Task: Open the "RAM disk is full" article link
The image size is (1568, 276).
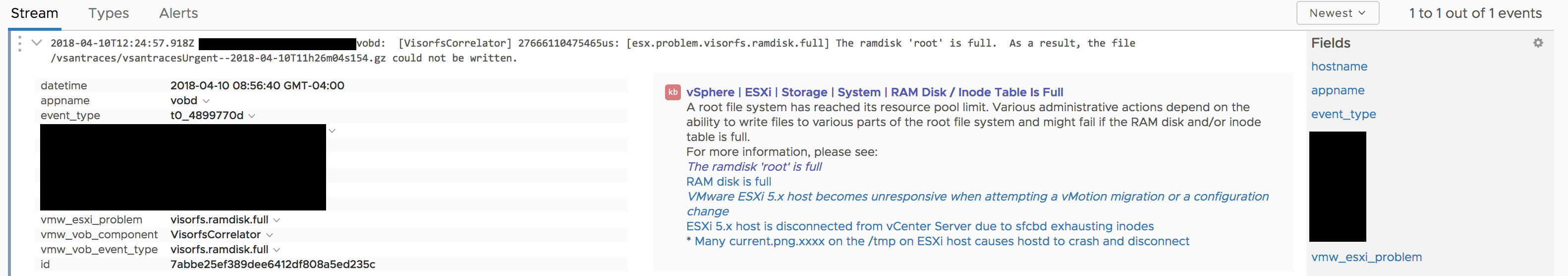Action: [728, 182]
